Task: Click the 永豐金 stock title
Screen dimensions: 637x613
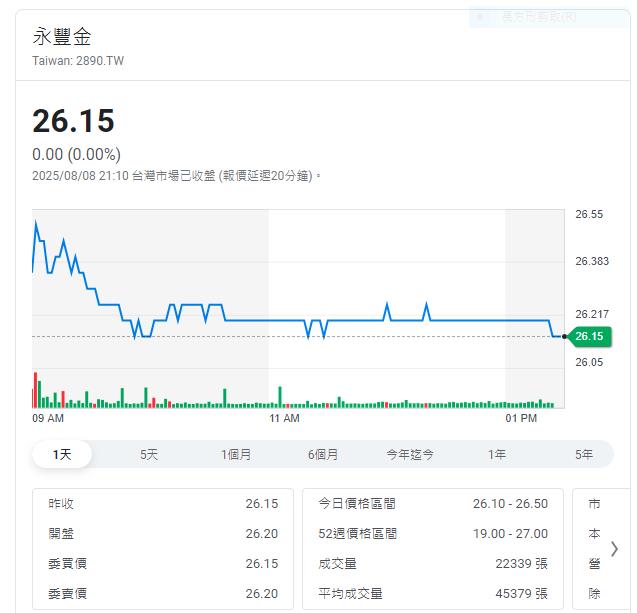Action: [x=62, y=37]
